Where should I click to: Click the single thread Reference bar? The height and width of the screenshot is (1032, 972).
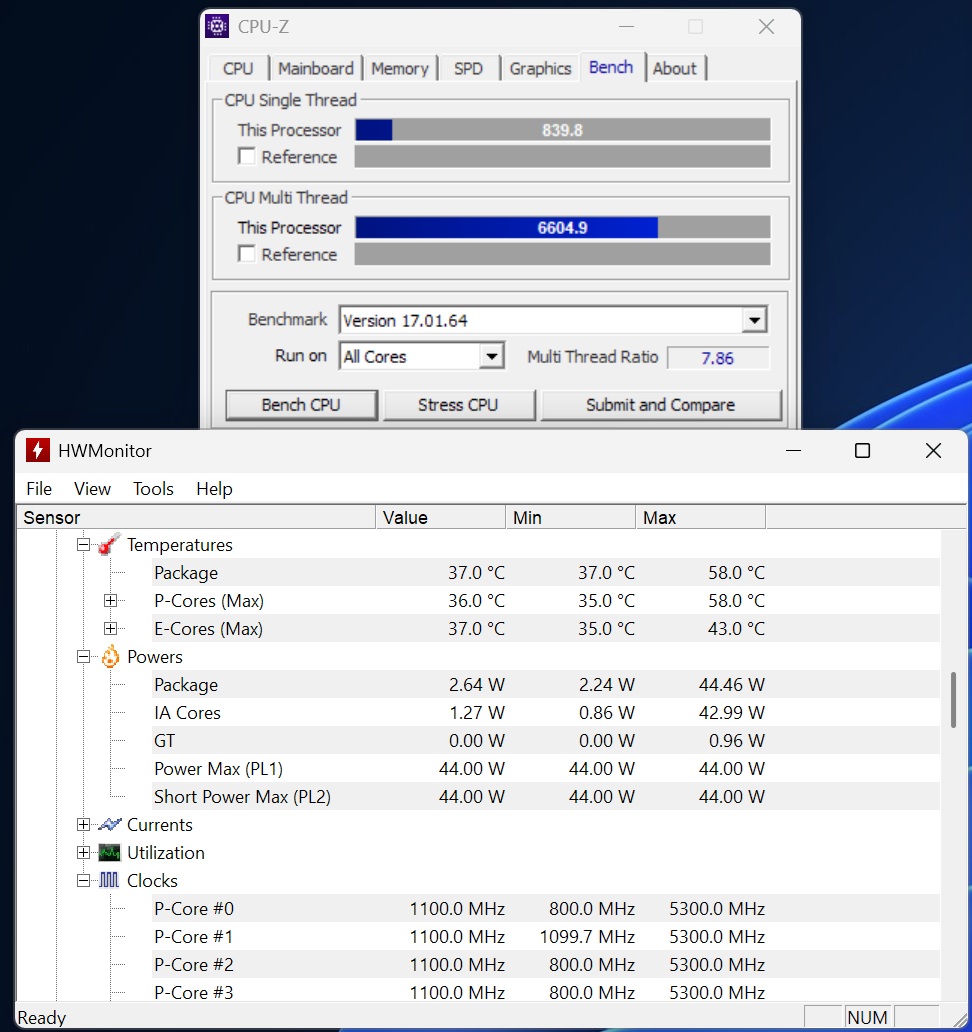point(563,157)
